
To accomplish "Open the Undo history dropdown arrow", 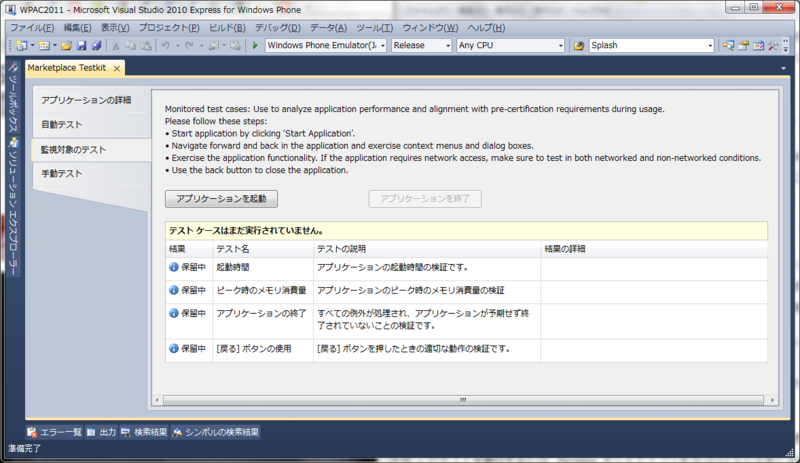I will coord(178,45).
